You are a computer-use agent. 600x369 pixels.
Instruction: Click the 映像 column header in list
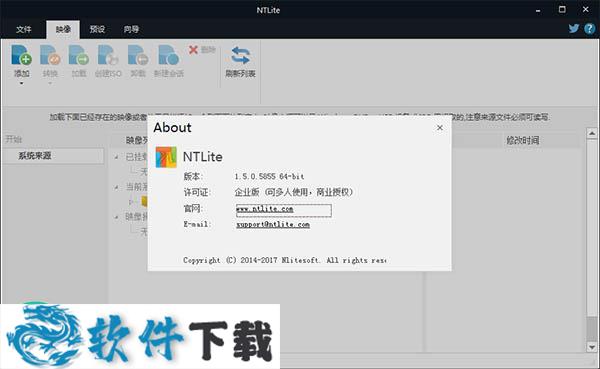[136, 140]
